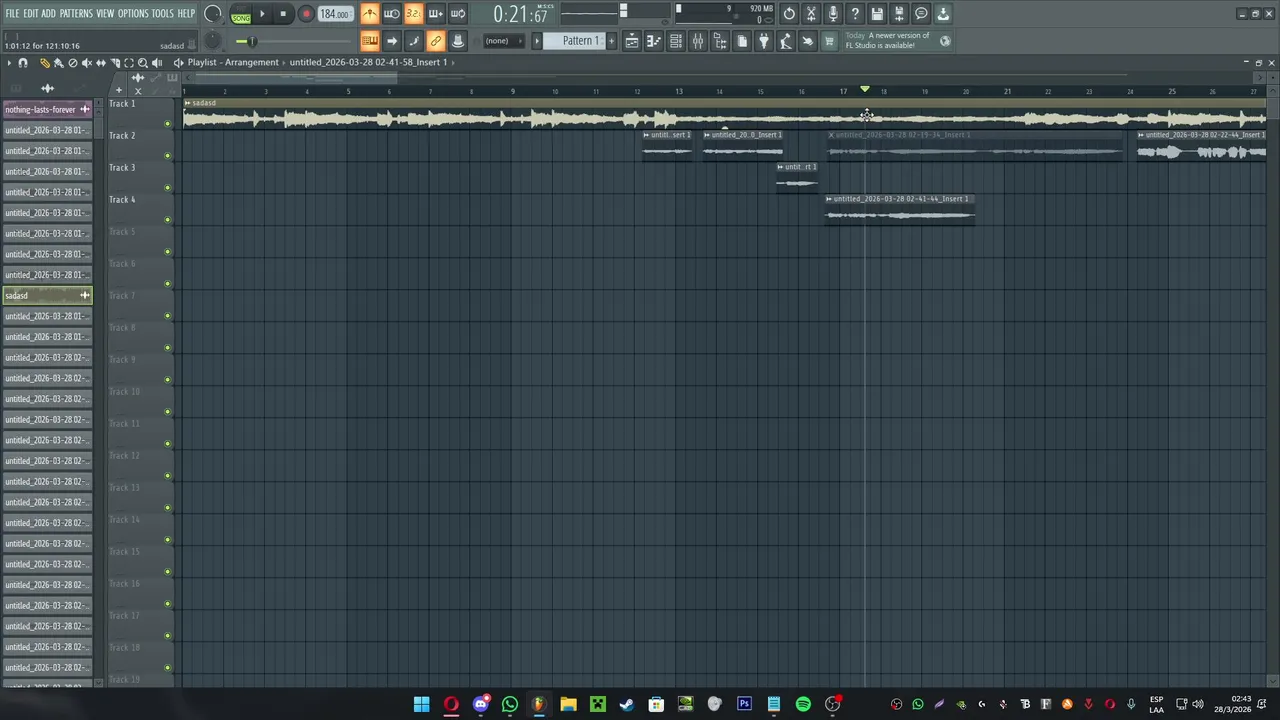Open the FILE menu
Viewport: 1280px width, 720px height.
click(12, 13)
